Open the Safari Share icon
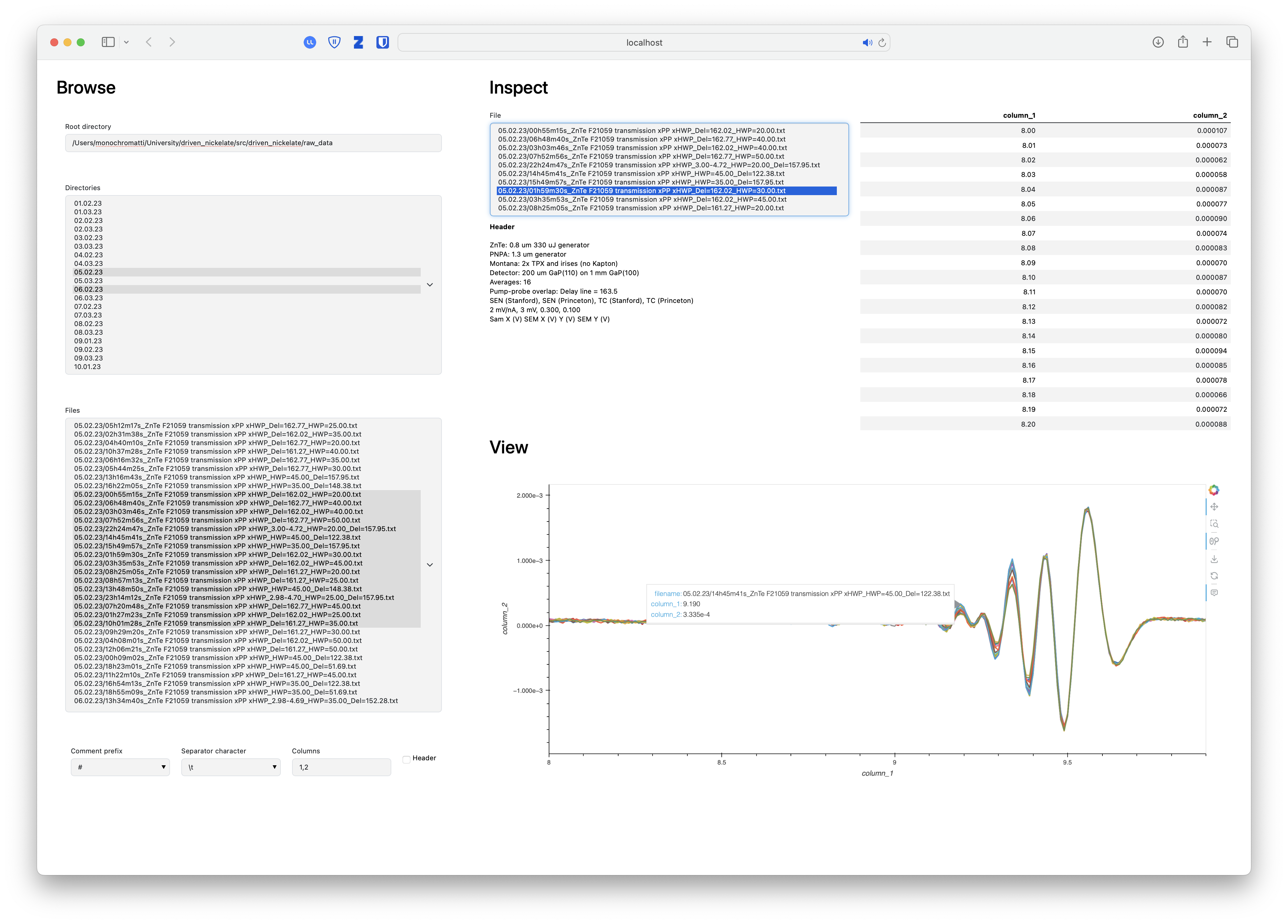Viewport: 1288px width, 924px height. click(x=1182, y=42)
